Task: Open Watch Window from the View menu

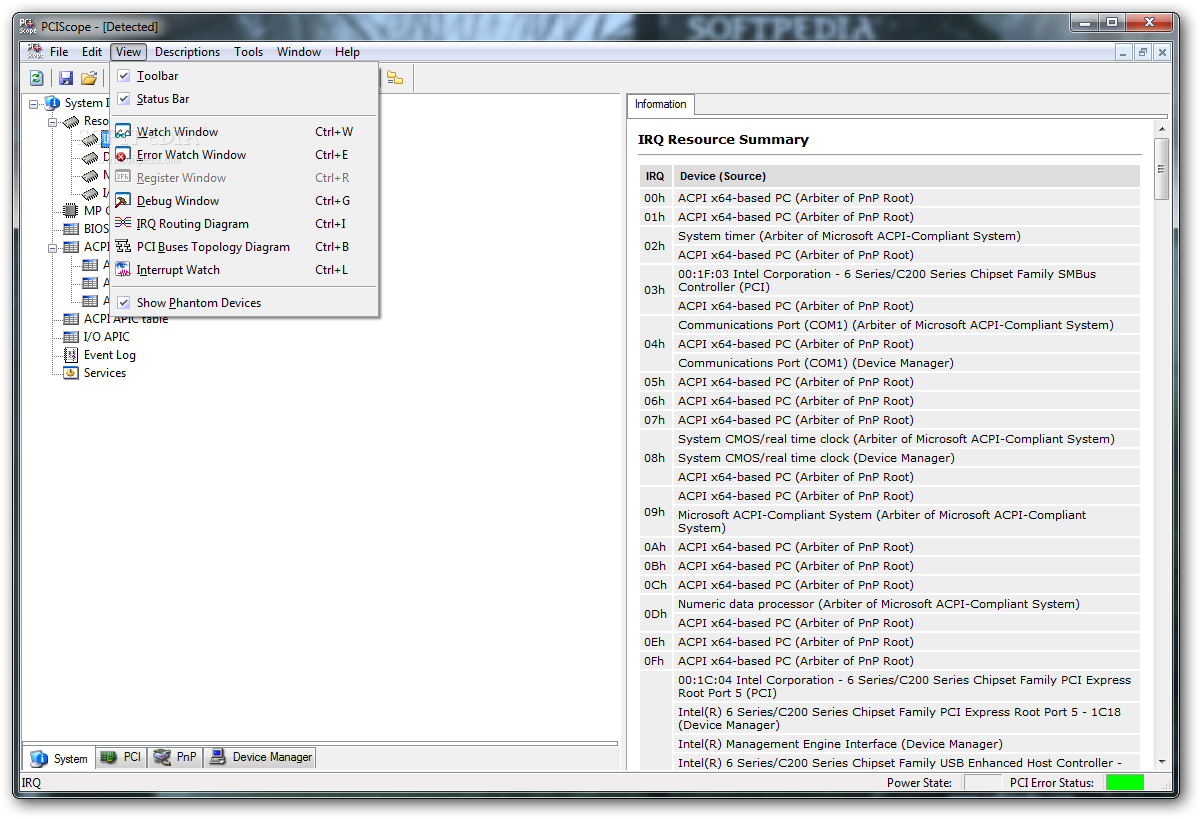Action: click(x=245, y=132)
